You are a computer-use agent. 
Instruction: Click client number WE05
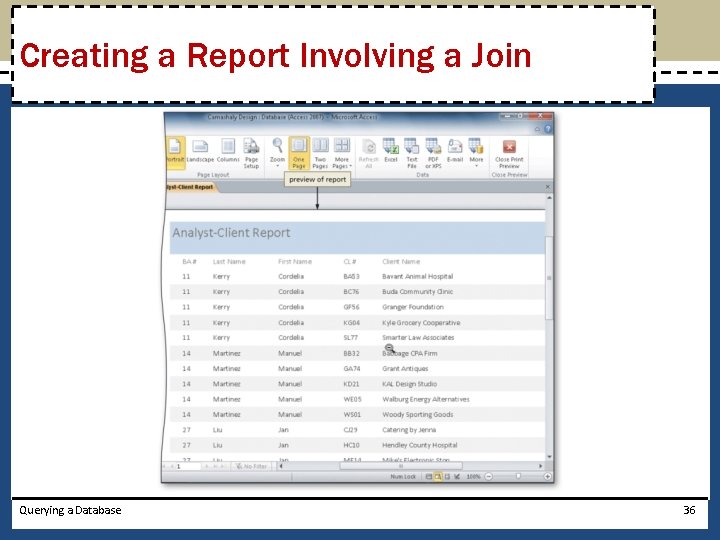[x=352, y=399]
